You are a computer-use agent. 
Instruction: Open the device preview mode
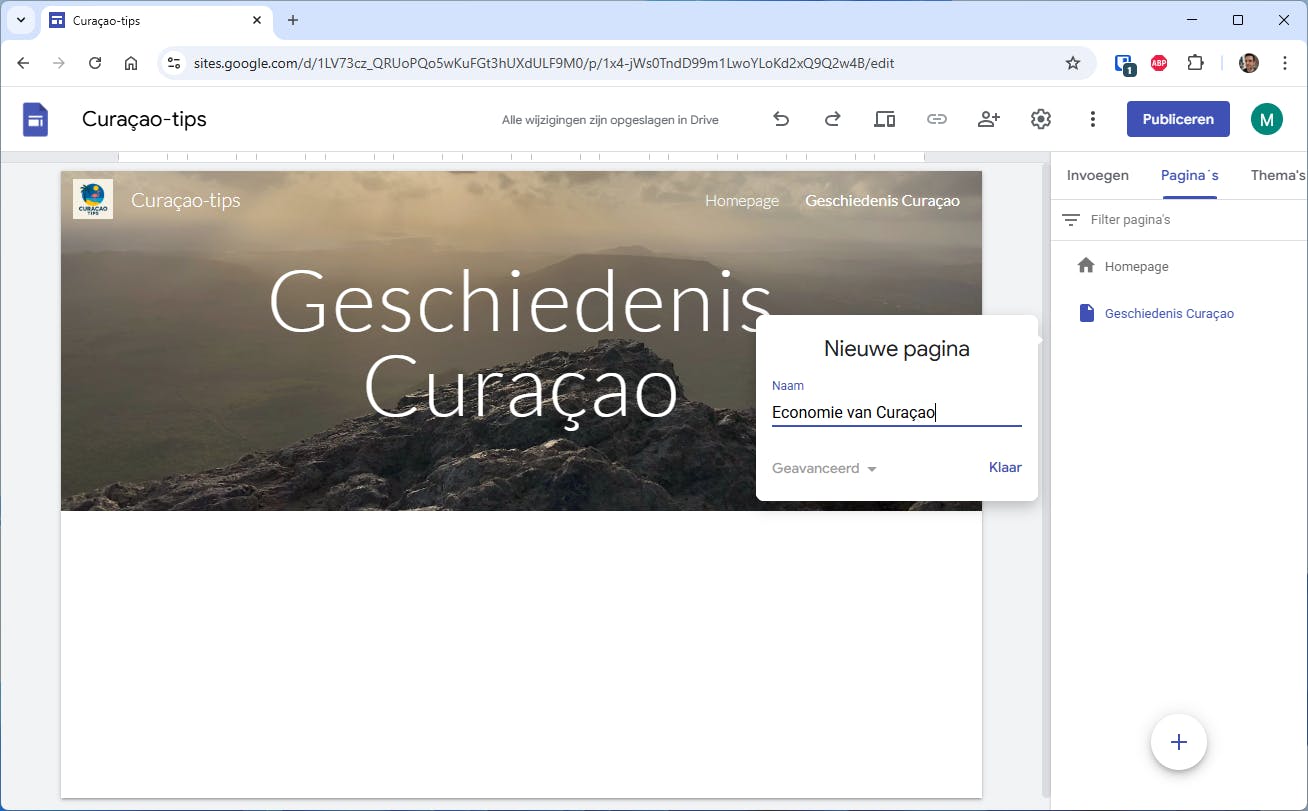[x=884, y=119]
